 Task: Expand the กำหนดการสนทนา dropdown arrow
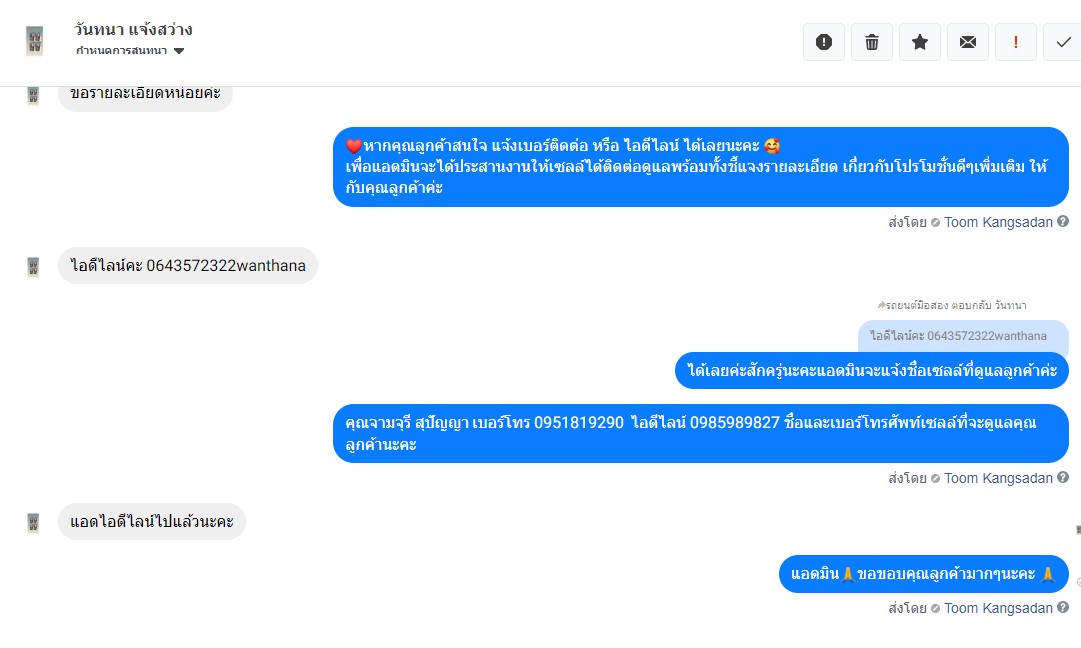pyautogui.click(x=179, y=51)
